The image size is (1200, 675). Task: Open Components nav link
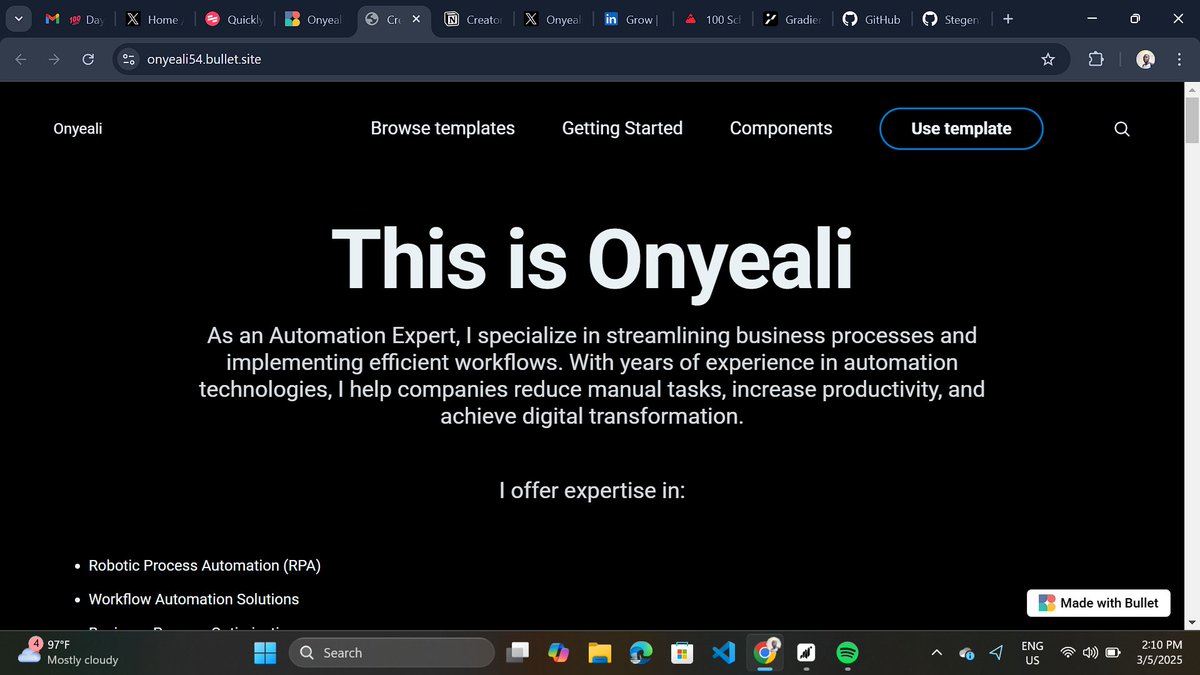click(781, 128)
